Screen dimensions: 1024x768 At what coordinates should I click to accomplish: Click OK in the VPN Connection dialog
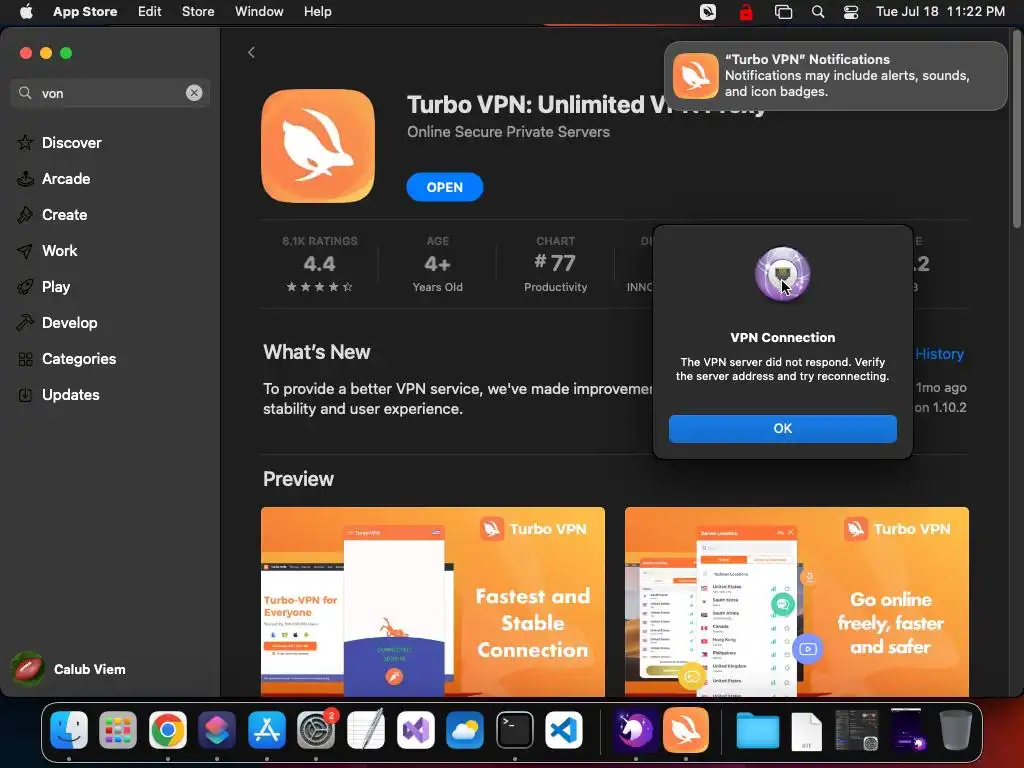[x=782, y=428]
